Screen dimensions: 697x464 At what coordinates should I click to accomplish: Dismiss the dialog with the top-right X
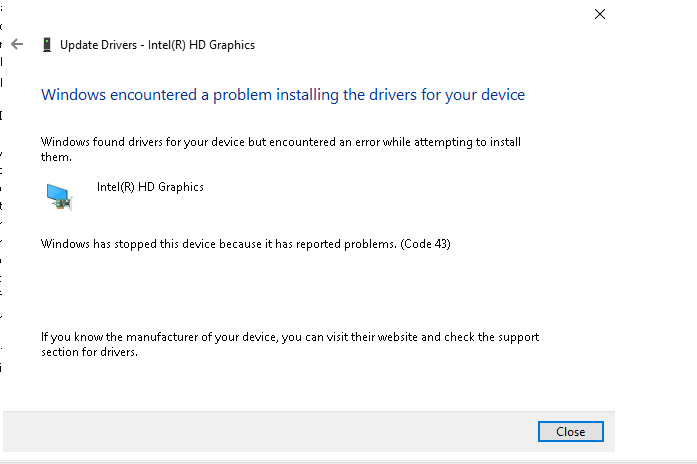click(x=600, y=14)
